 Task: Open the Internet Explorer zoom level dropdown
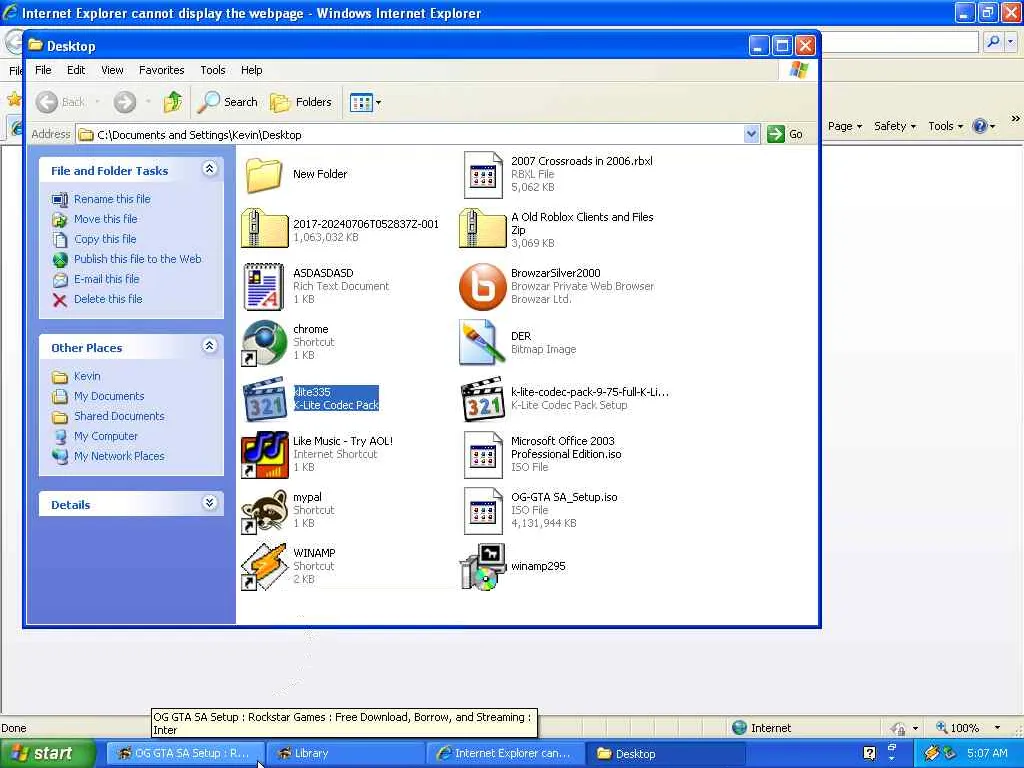pos(997,728)
